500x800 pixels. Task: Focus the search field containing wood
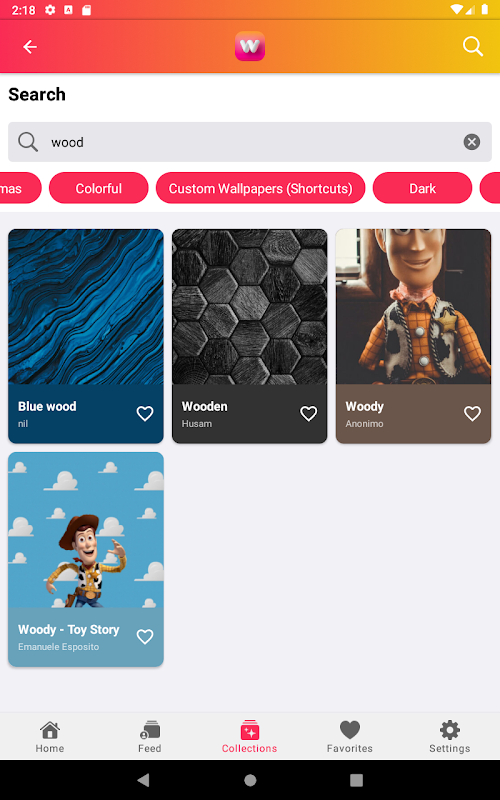pos(249,142)
